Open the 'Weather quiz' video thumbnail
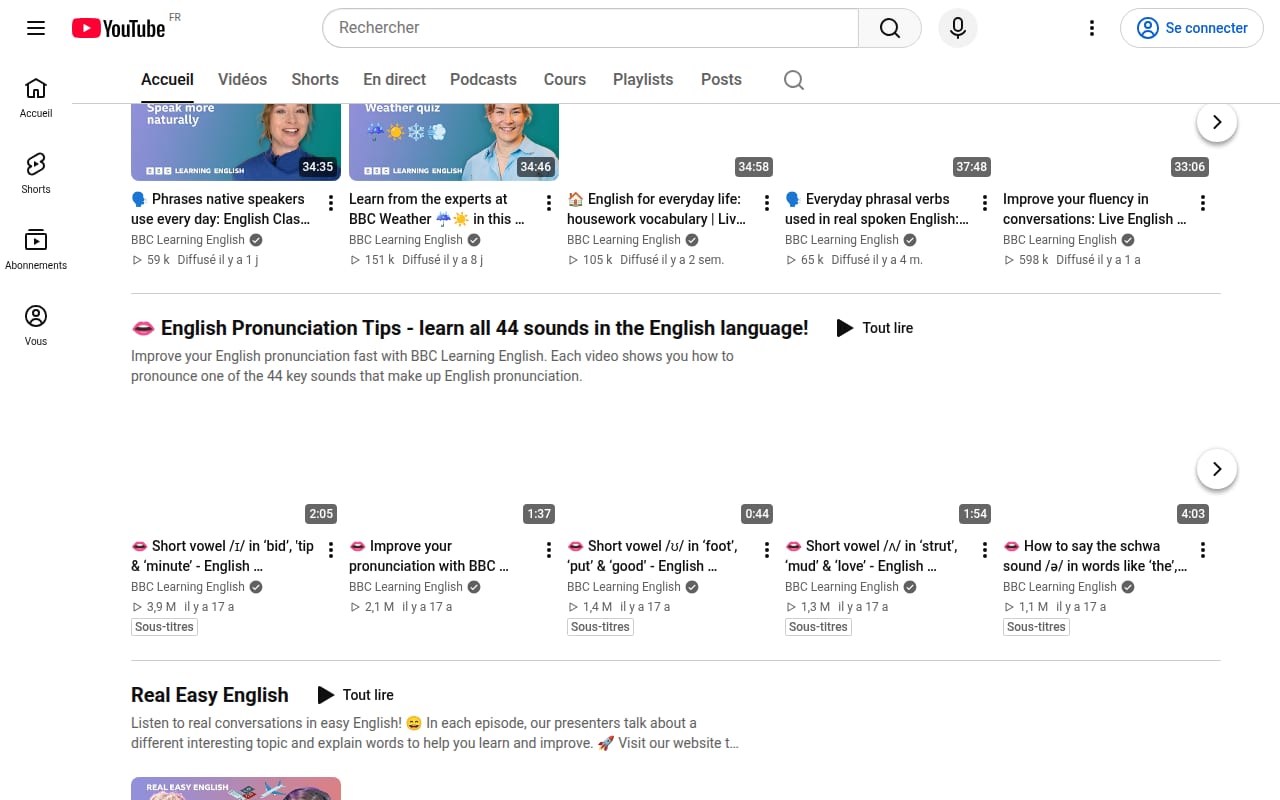Screen dimensions: 1280x800 (454, 142)
